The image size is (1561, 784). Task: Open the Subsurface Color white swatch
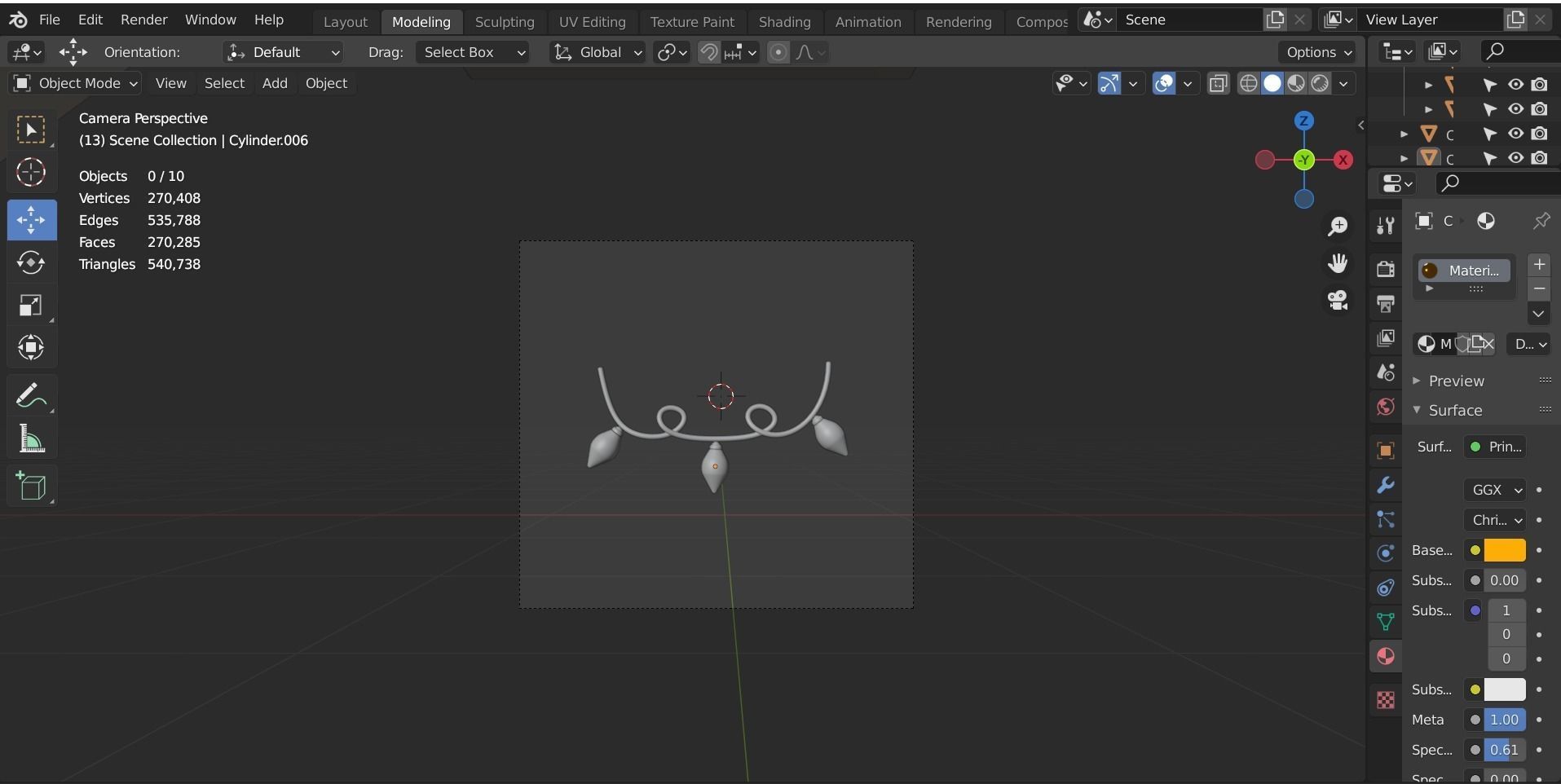point(1505,689)
